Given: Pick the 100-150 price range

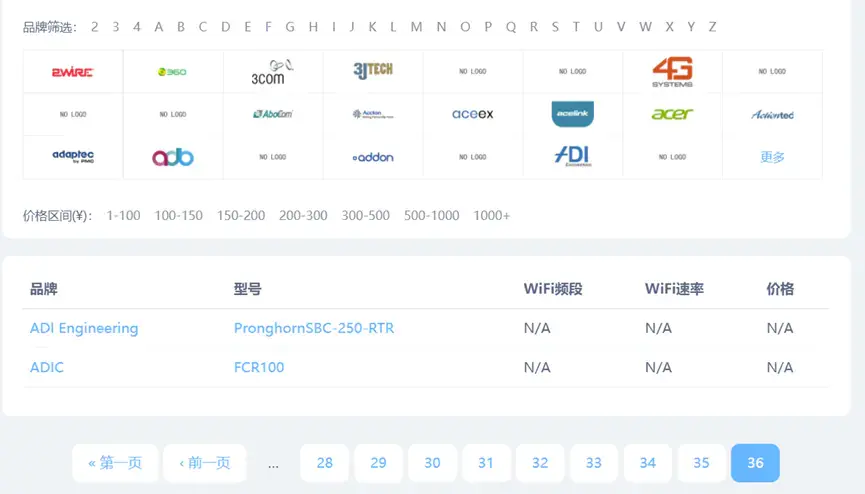Looking at the screenshot, I should (179, 215).
